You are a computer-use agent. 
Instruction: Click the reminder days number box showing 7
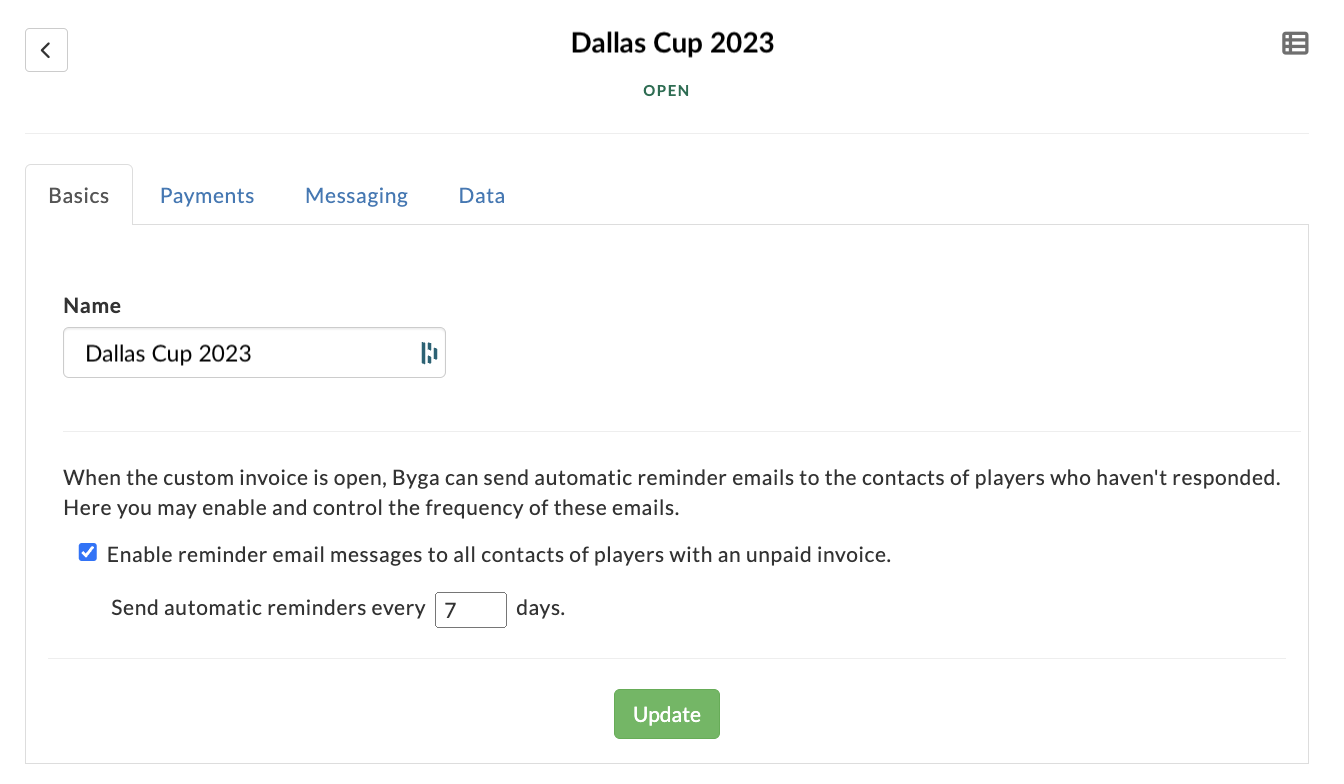[471, 609]
